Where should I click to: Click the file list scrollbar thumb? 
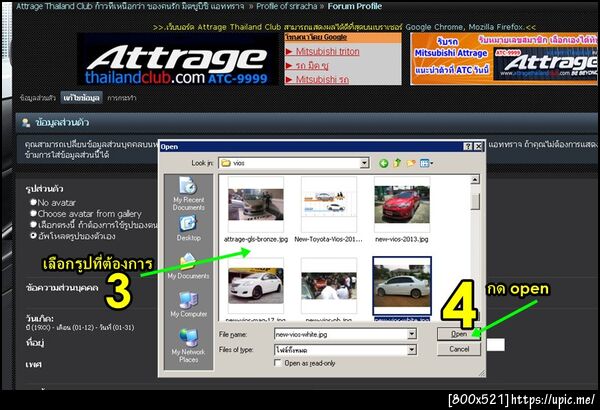coord(475,201)
